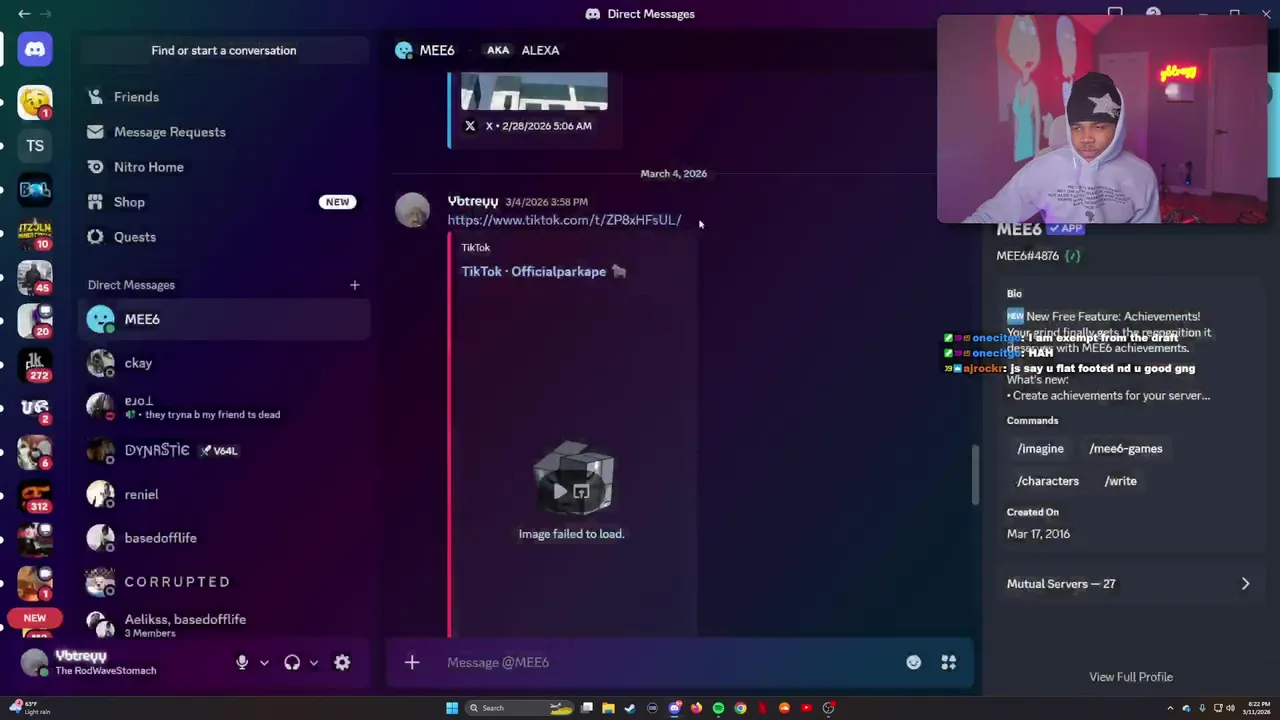Click the back arrow in title bar
Screen dimensions: 1280x720
24,14
